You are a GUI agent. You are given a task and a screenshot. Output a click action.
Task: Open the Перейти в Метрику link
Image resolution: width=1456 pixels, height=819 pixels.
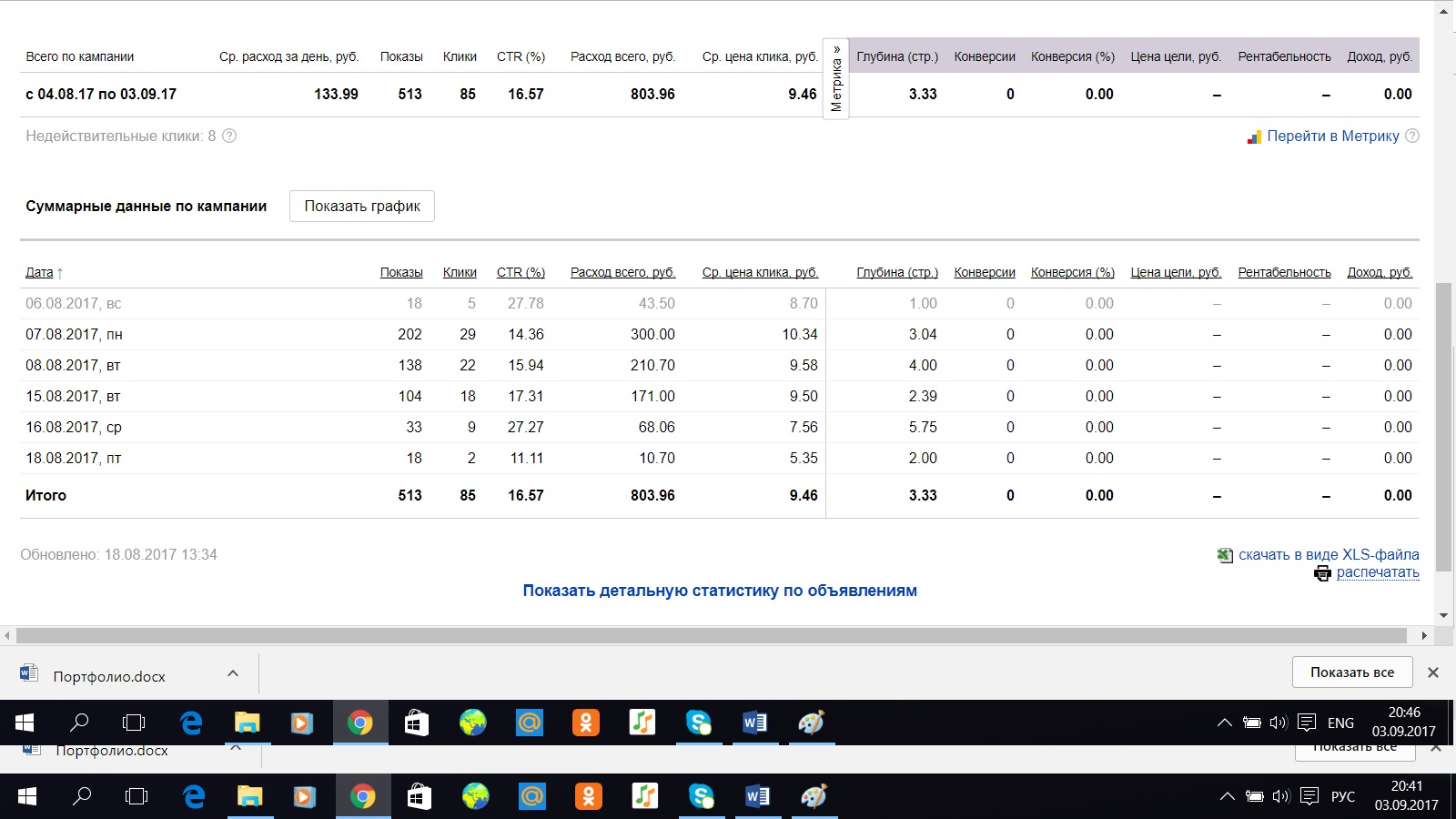click(1333, 136)
